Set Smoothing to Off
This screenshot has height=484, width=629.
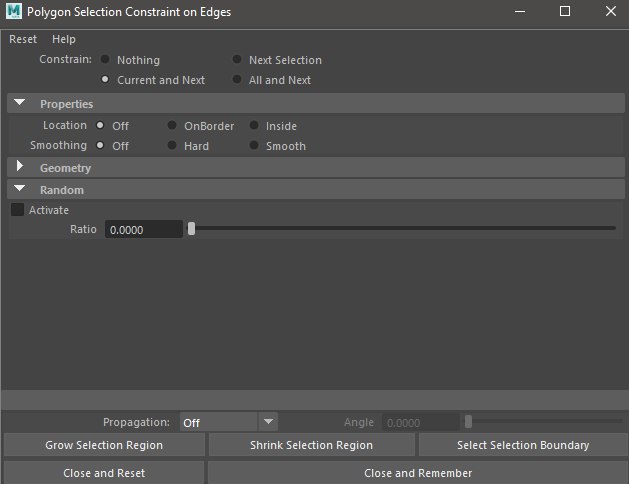pos(100,145)
